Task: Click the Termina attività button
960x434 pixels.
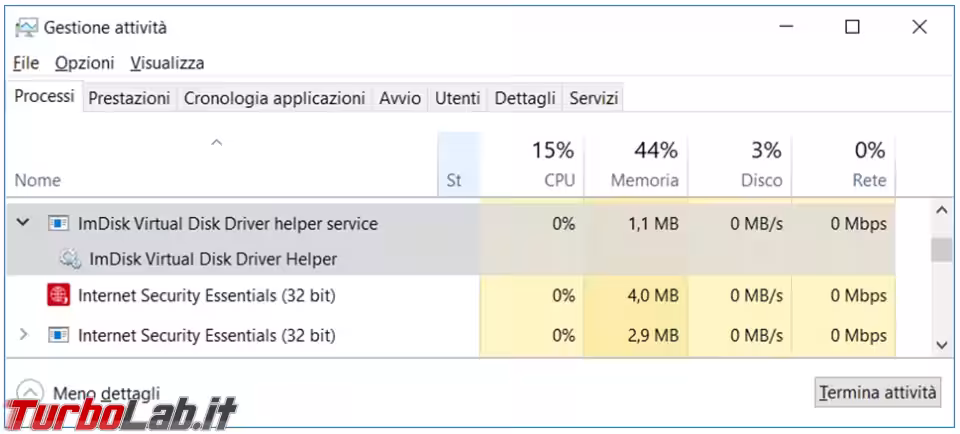Action: pyautogui.click(x=877, y=392)
